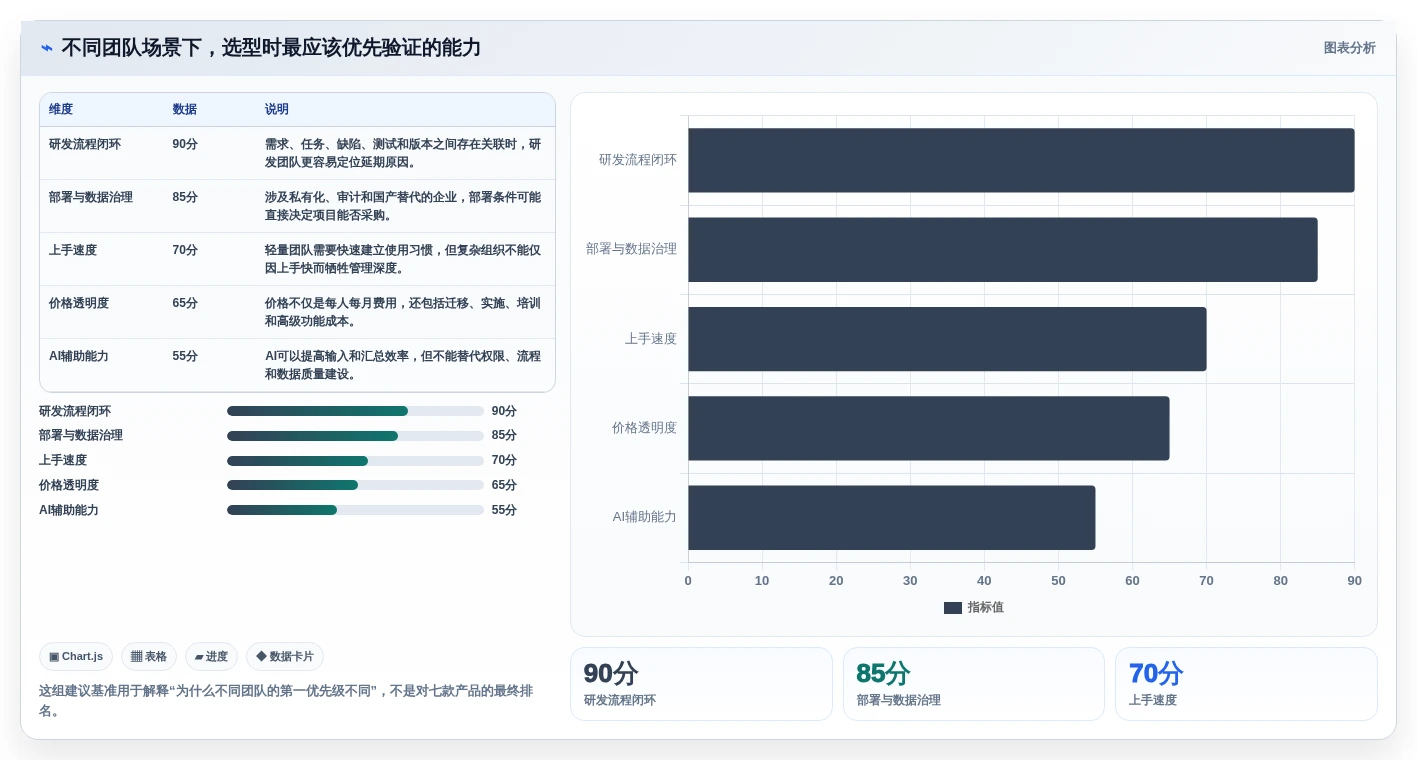Click the 研发流程闭环 progress bar
Screen dimensions: 1417x760
pyautogui.click(x=355, y=411)
